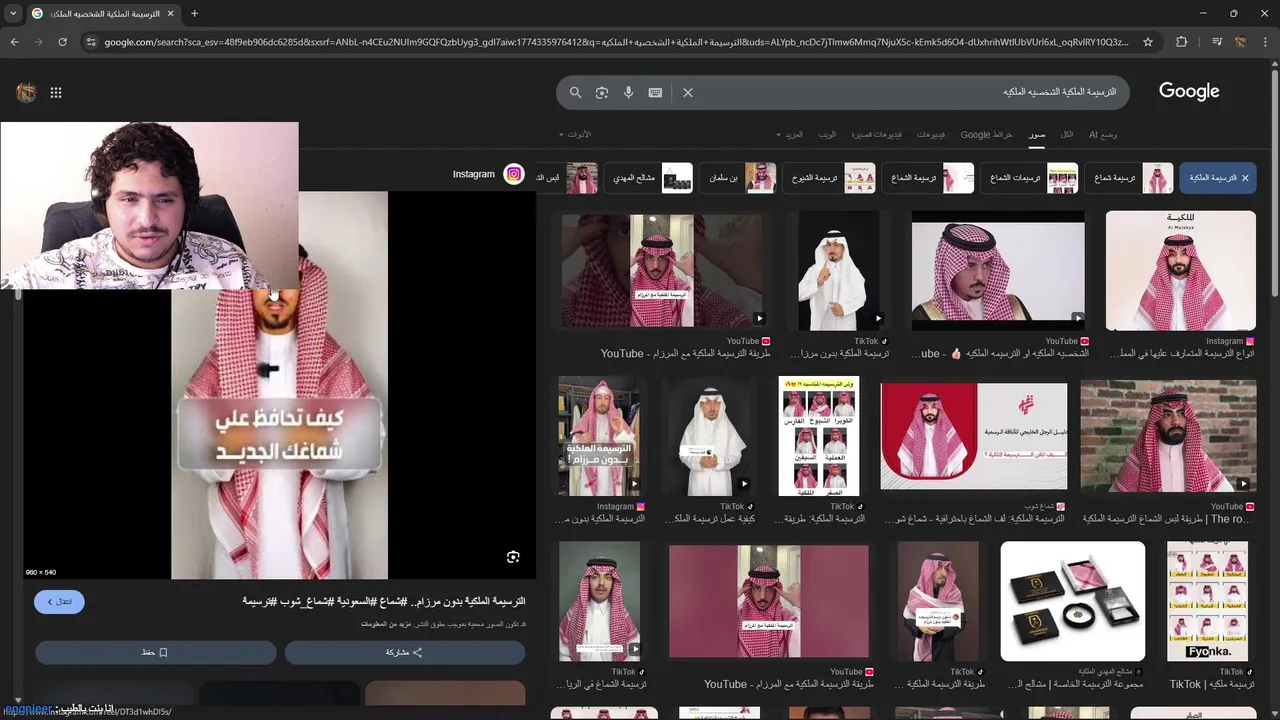The width and height of the screenshot is (1280, 720).
Task: Select the صور (Images) tab
Action: pyautogui.click(x=1037, y=134)
